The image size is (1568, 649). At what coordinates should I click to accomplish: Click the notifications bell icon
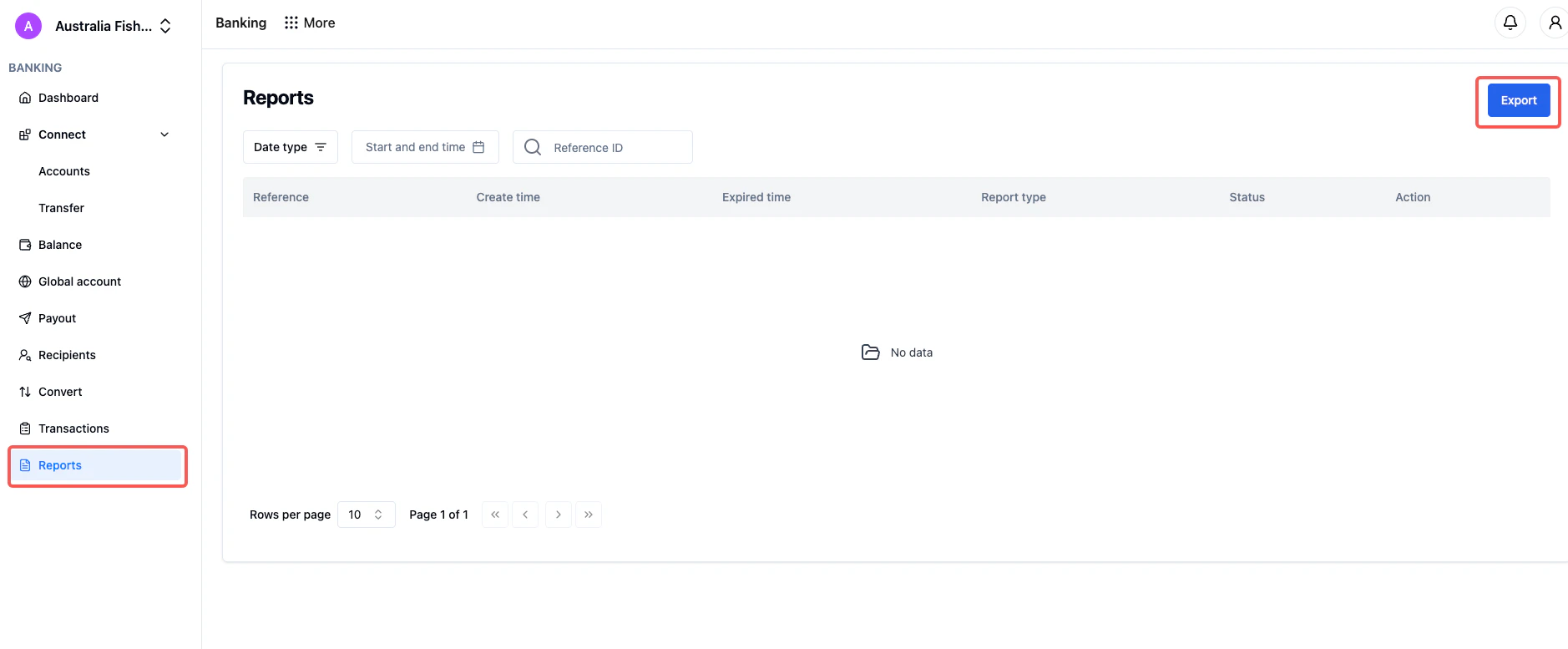[x=1510, y=23]
